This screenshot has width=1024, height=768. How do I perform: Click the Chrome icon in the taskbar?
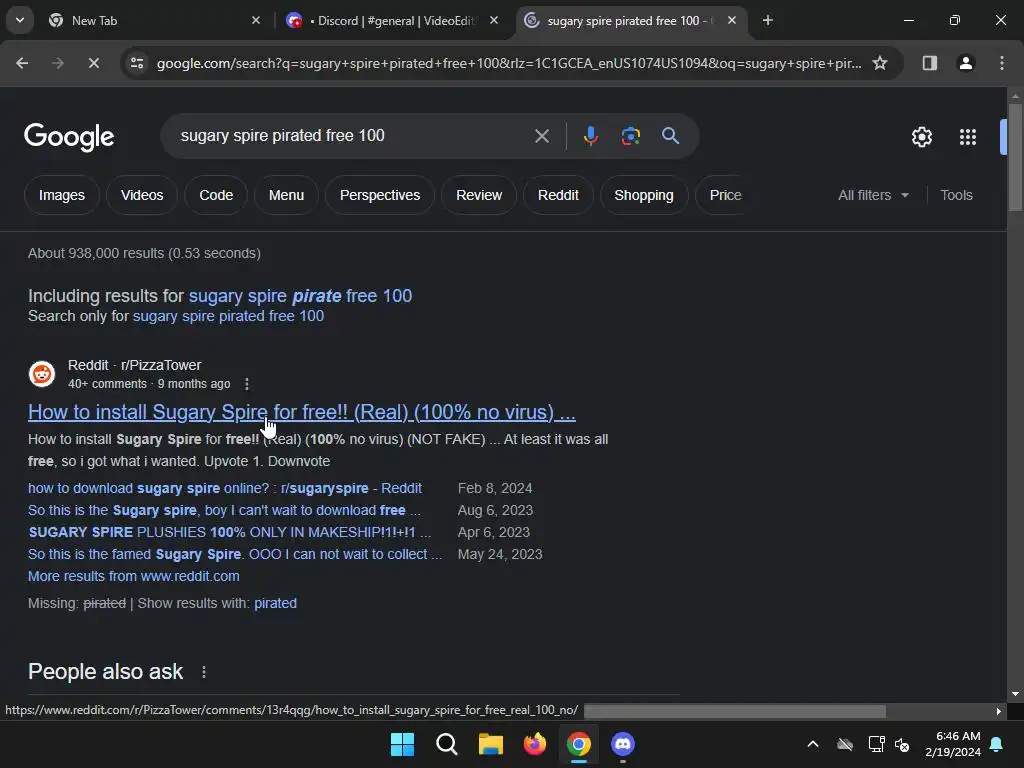click(579, 744)
